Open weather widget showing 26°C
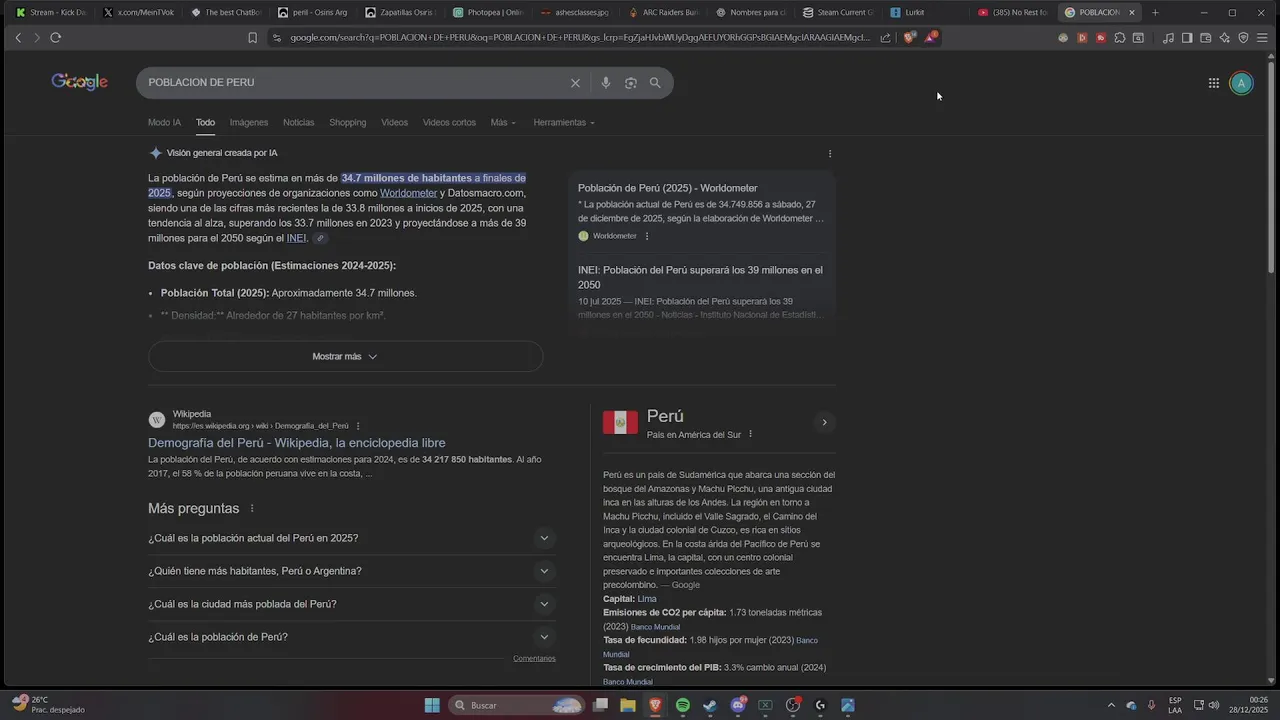 (x=47, y=705)
